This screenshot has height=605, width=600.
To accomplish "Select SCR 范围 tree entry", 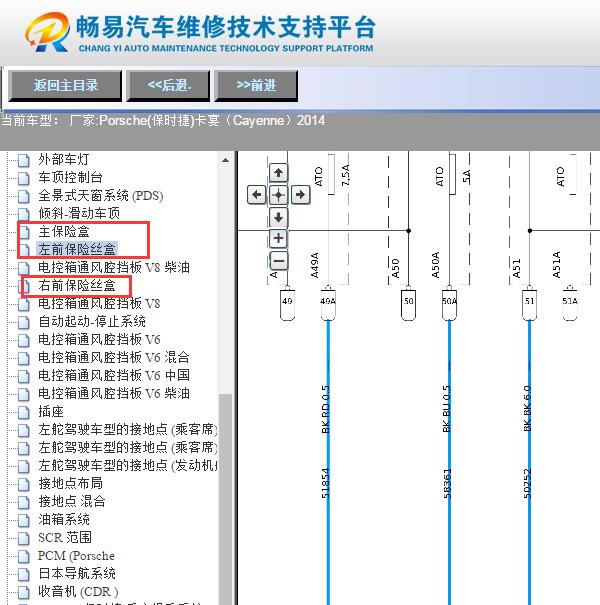I will tap(65, 537).
